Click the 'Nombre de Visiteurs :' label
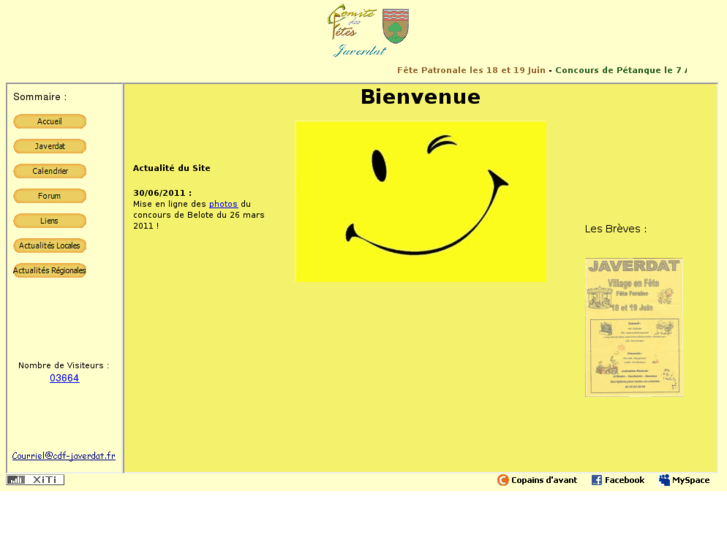Viewport: 727px width, 545px height. pyautogui.click(x=64, y=365)
